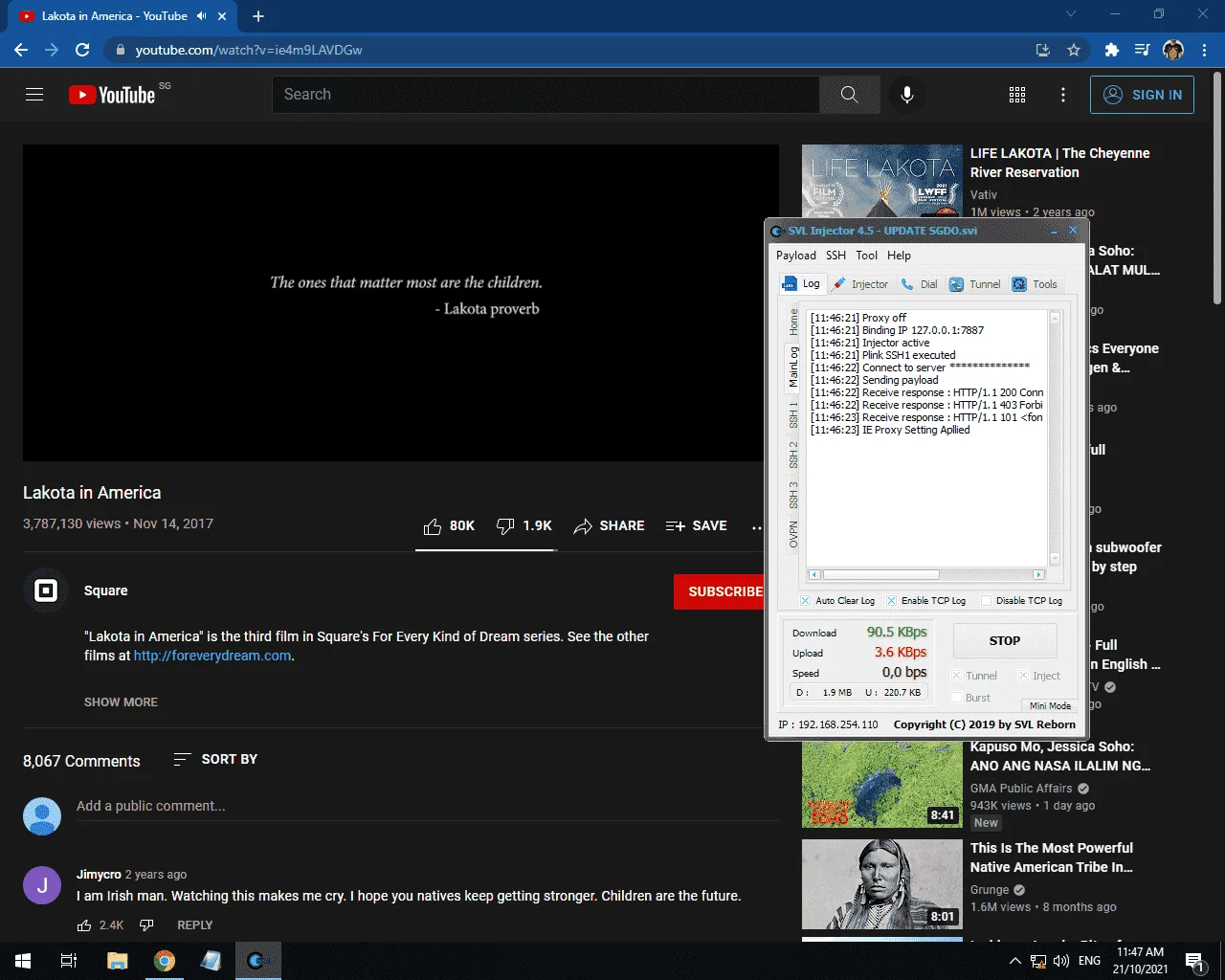Open Square channel avatar
The width and height of the screenshot is (1225, 980).
tap(46, 590)
